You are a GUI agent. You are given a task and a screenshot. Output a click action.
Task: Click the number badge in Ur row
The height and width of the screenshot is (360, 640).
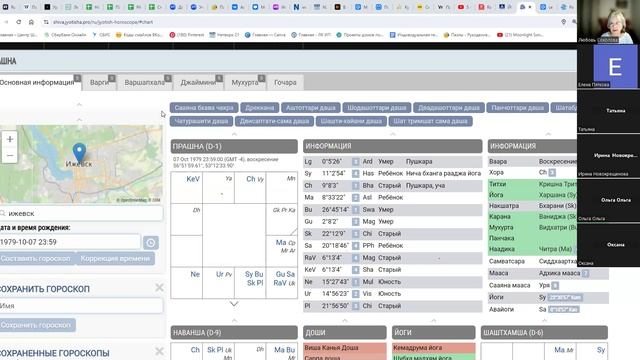356,294
